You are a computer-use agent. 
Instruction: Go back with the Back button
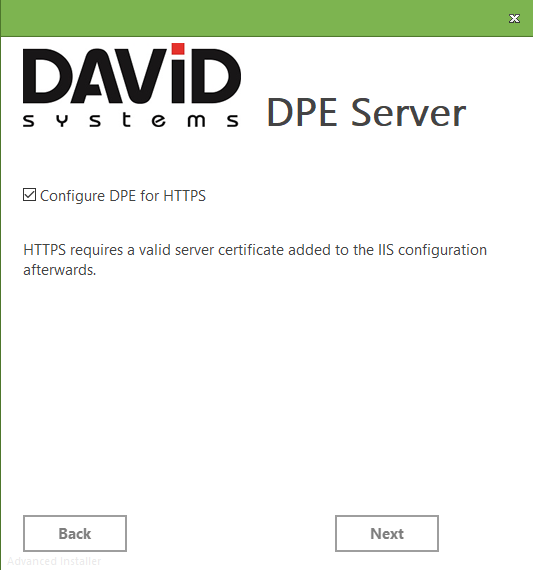pos(75,533)
